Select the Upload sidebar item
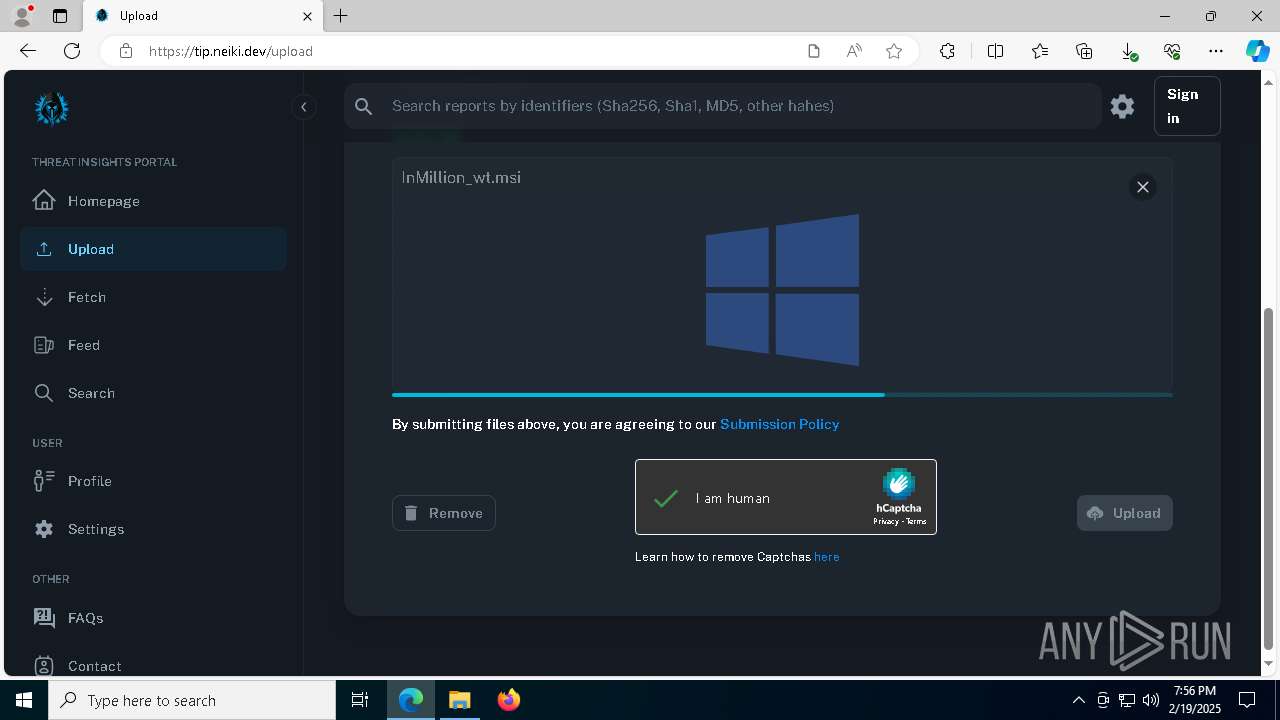Viewport: 1280px width, 720px height. 153,249
